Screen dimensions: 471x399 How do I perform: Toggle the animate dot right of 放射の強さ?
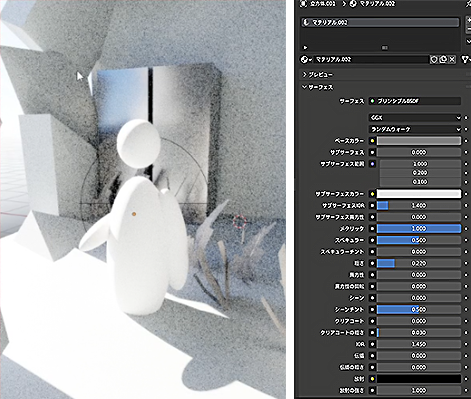(466, 390)
